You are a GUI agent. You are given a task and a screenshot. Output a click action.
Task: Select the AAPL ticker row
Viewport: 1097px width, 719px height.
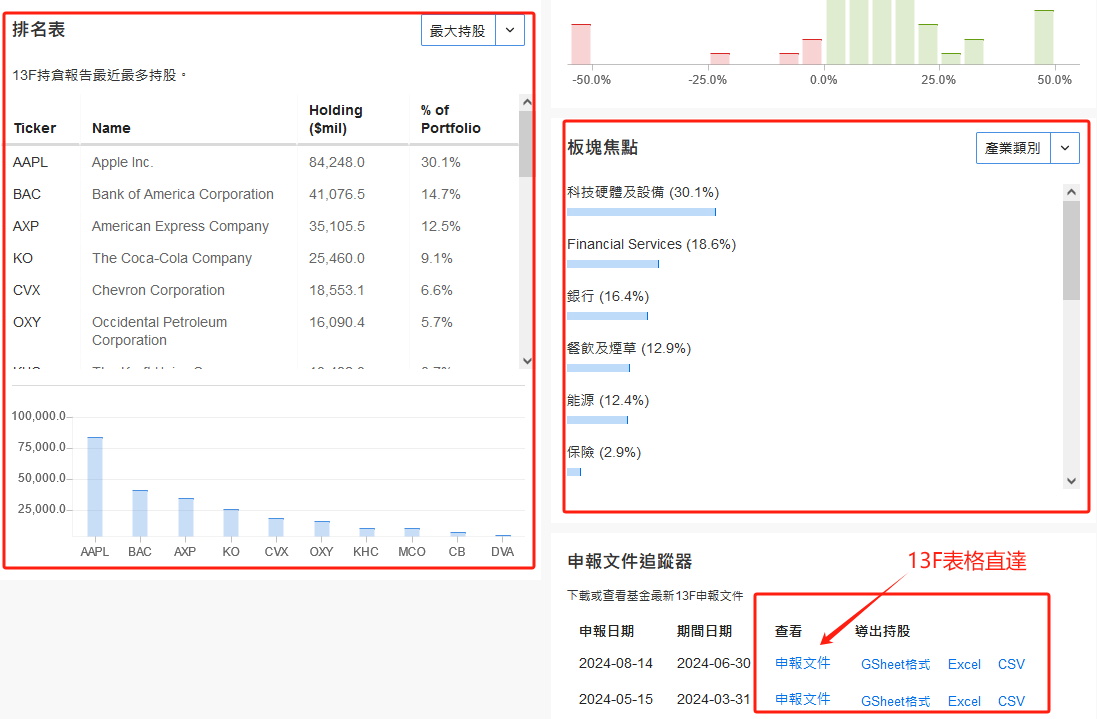coord(30,162)
